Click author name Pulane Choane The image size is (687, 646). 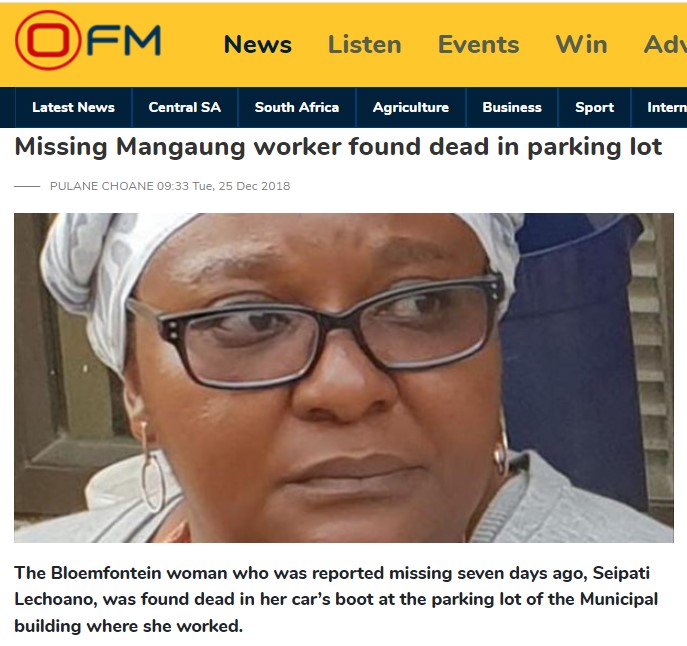pyautogui.click(x=102, y=186)
